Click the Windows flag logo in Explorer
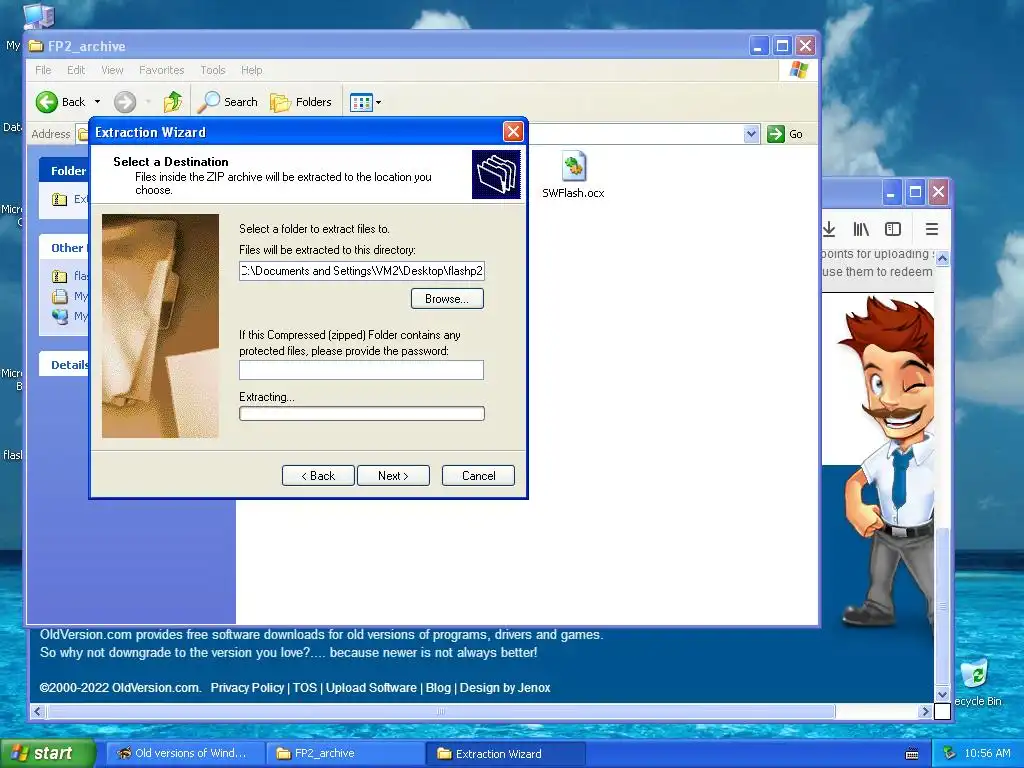1024x768 pixels. 799,70
